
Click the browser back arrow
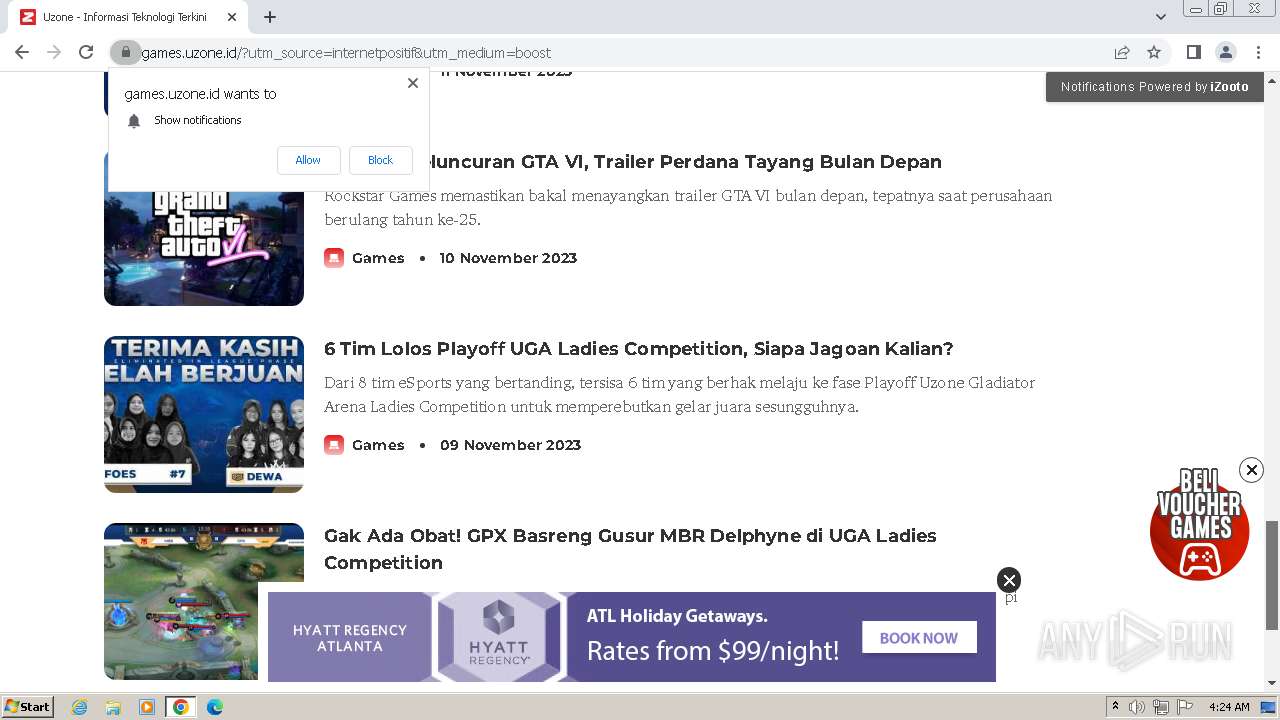(x=22, y=52)
